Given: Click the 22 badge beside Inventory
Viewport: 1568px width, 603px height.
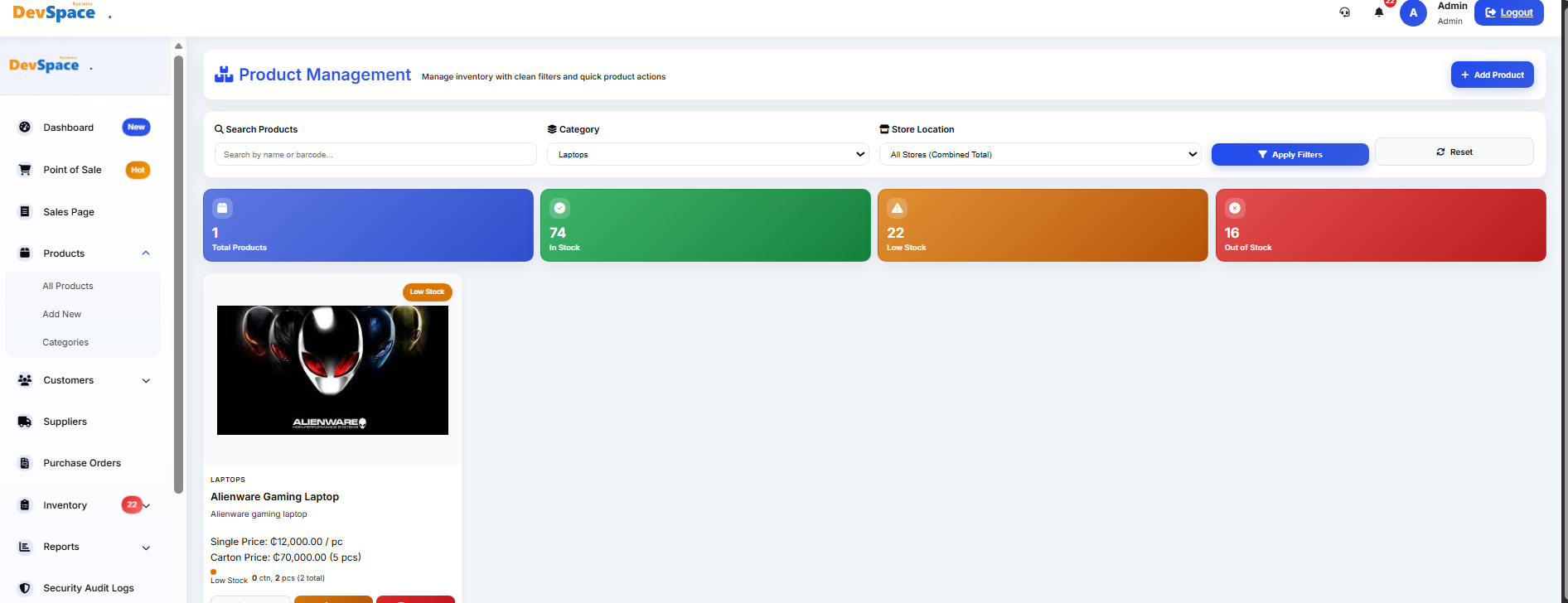Looking at the screenshot, I should (132, 504).
